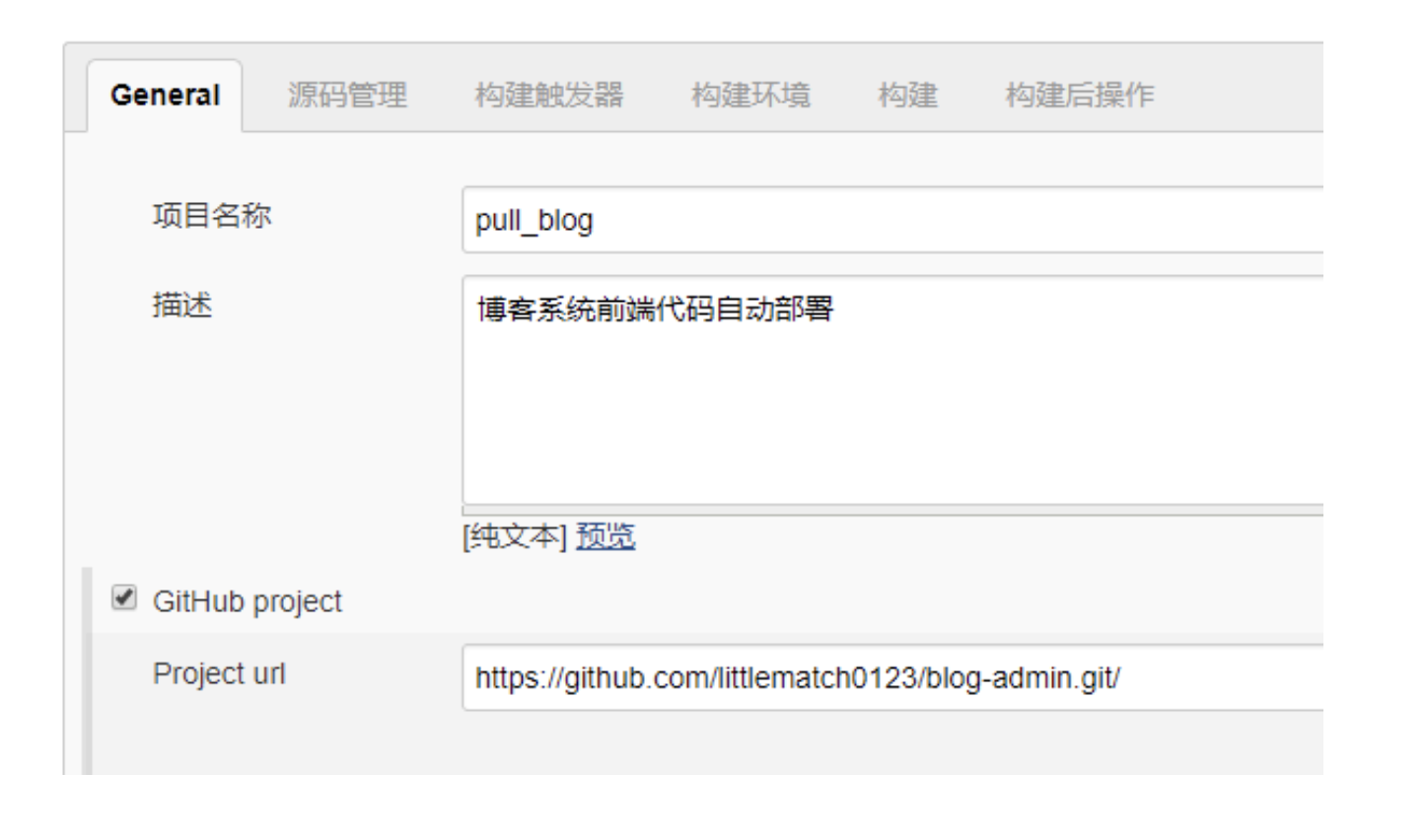Open the 预览 preview link
The width and height of the screenshot is (1426, 840).
click(x=606, y=536)
